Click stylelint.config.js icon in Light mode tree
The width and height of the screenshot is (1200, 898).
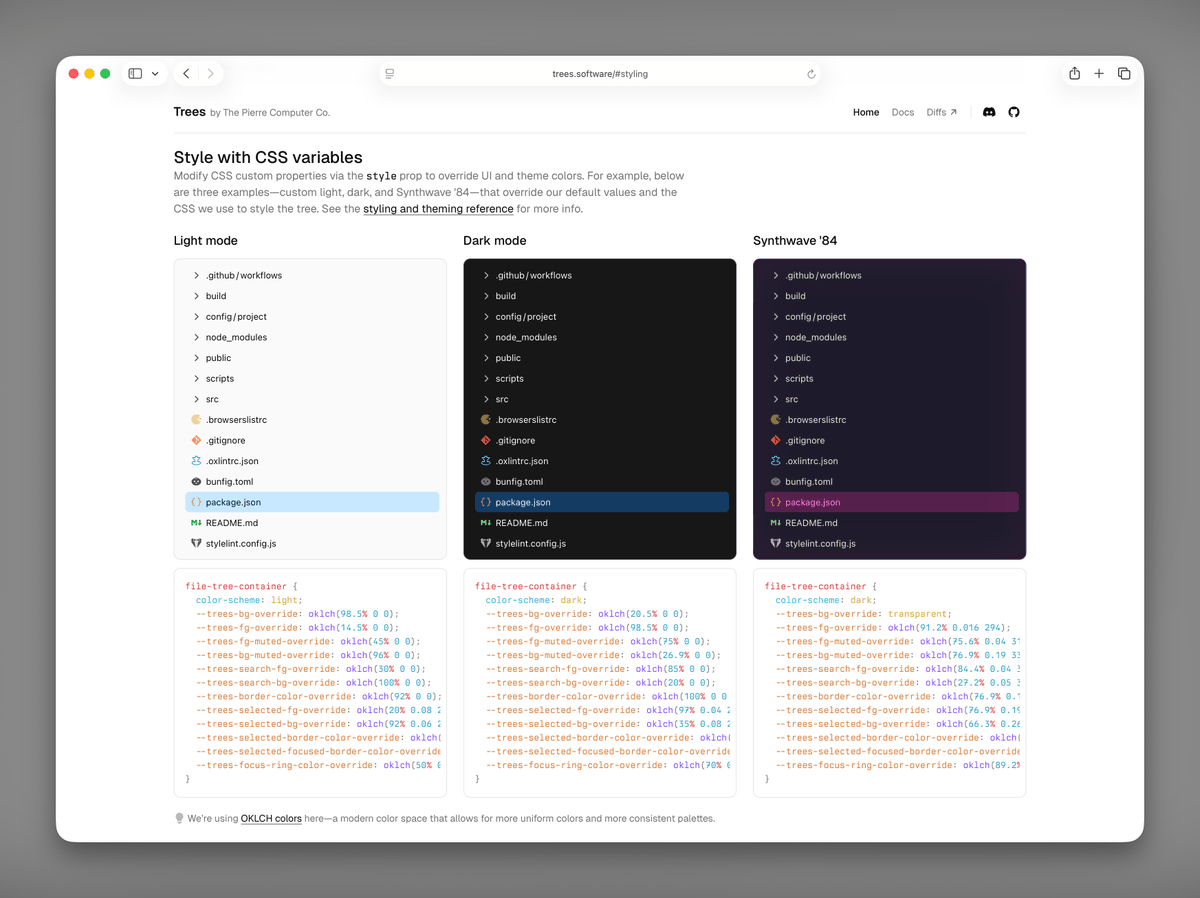click(196, 544)
